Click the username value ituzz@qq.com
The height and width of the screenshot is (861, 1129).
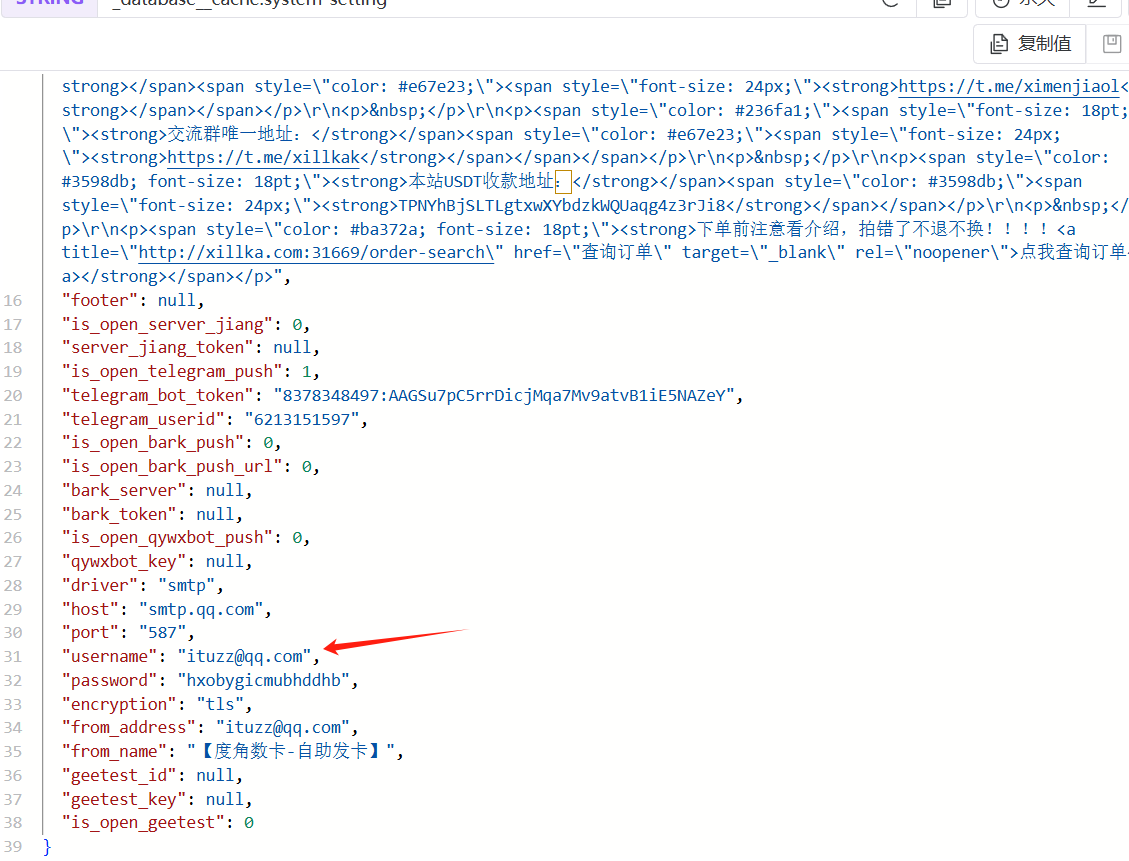(244, 657)
